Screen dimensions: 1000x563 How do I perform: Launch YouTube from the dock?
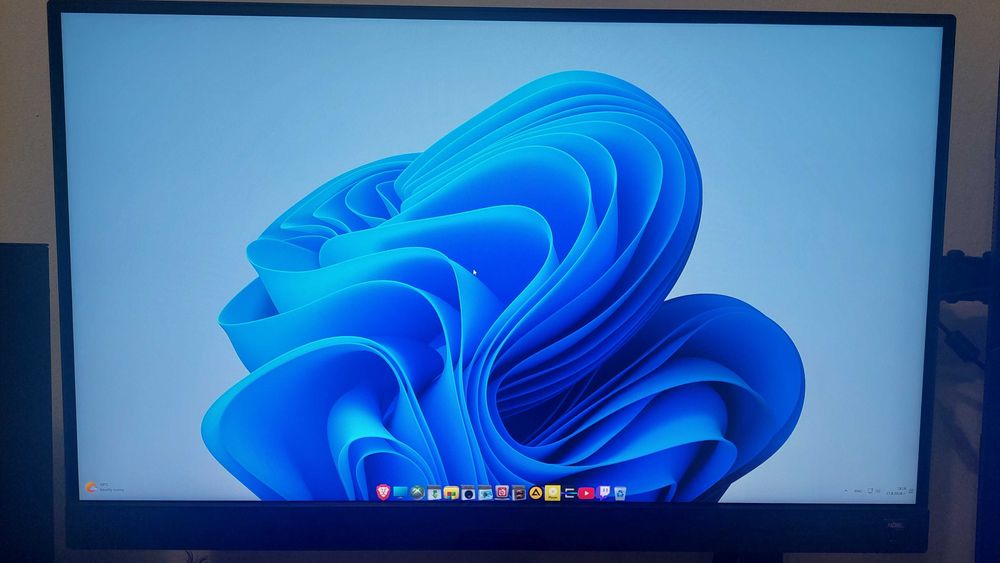point(586,493)
